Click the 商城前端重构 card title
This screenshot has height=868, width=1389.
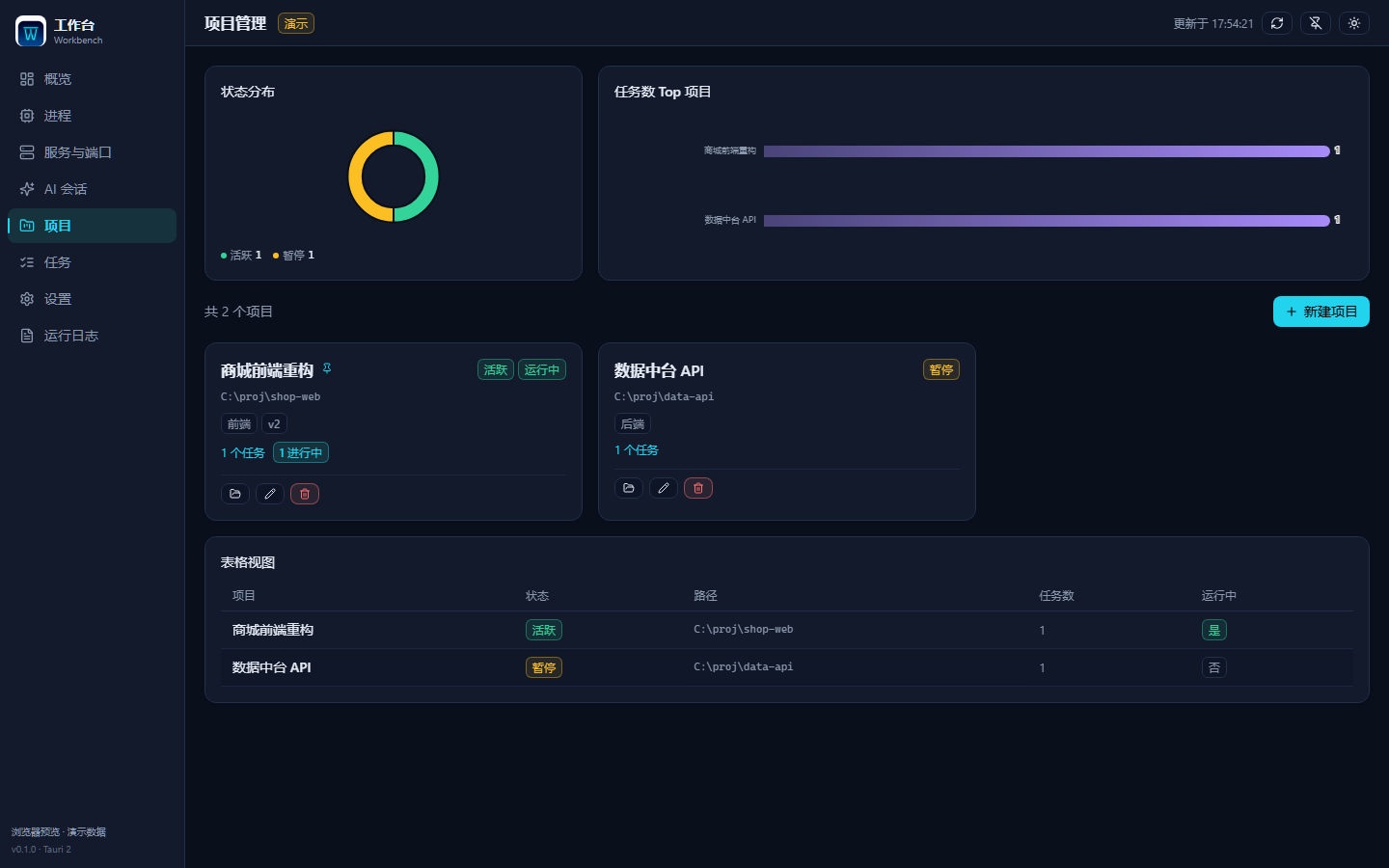point(267,370)
